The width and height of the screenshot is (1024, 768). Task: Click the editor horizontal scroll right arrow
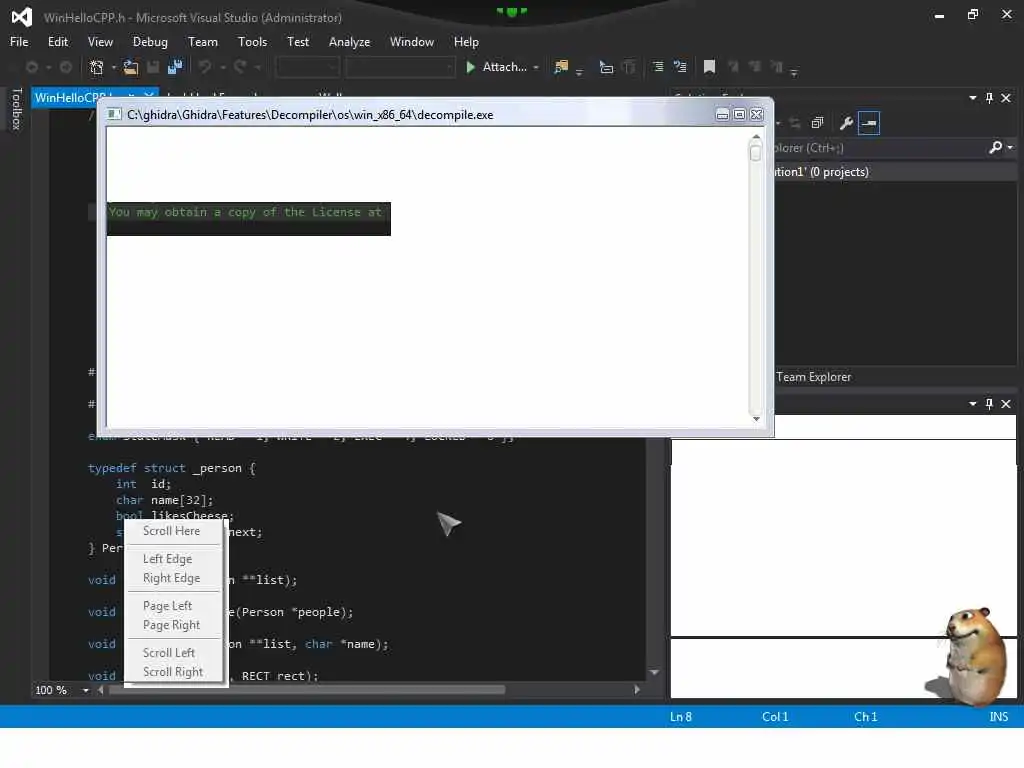click(637, 690)
